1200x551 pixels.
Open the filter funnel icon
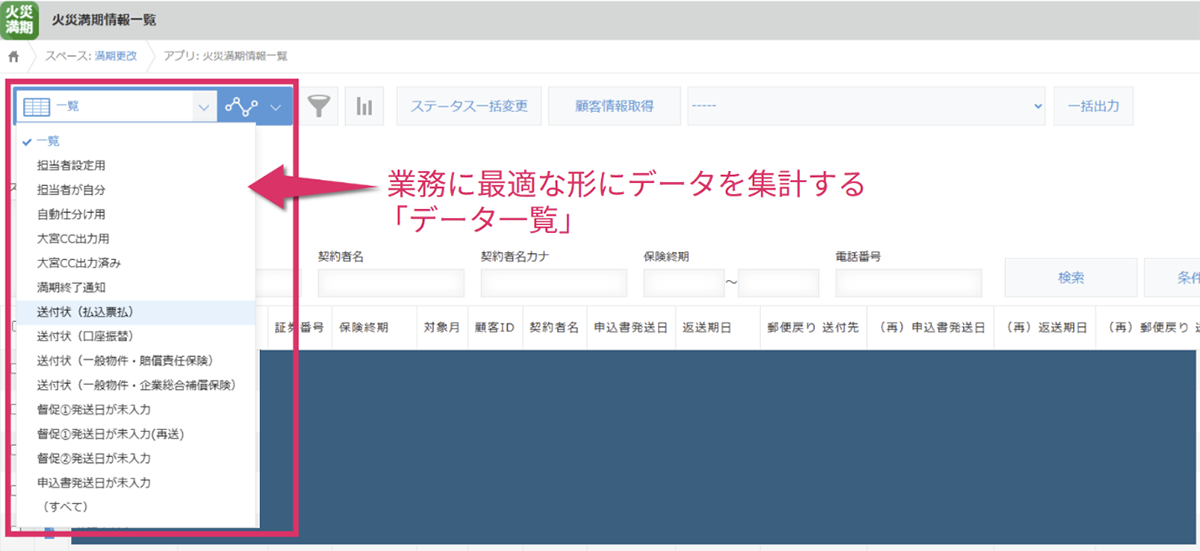(x=320, y=106)
